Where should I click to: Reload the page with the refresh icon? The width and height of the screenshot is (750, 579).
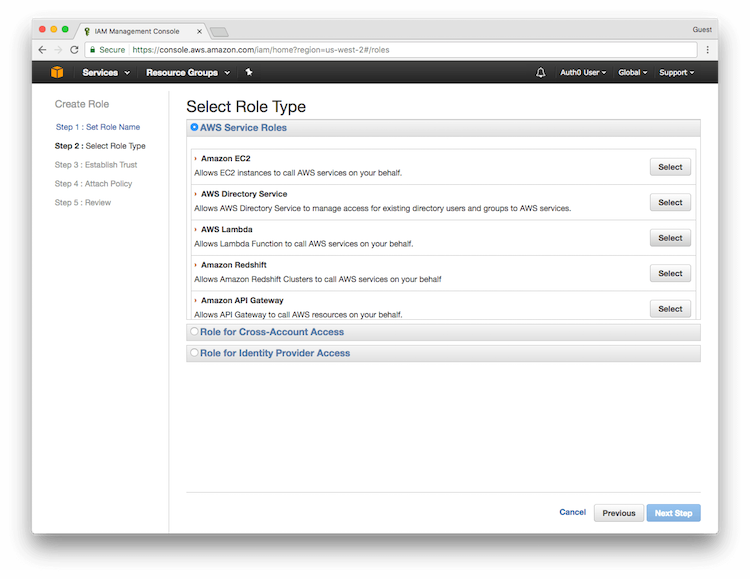pyautogui.click(x=74, y=50)
